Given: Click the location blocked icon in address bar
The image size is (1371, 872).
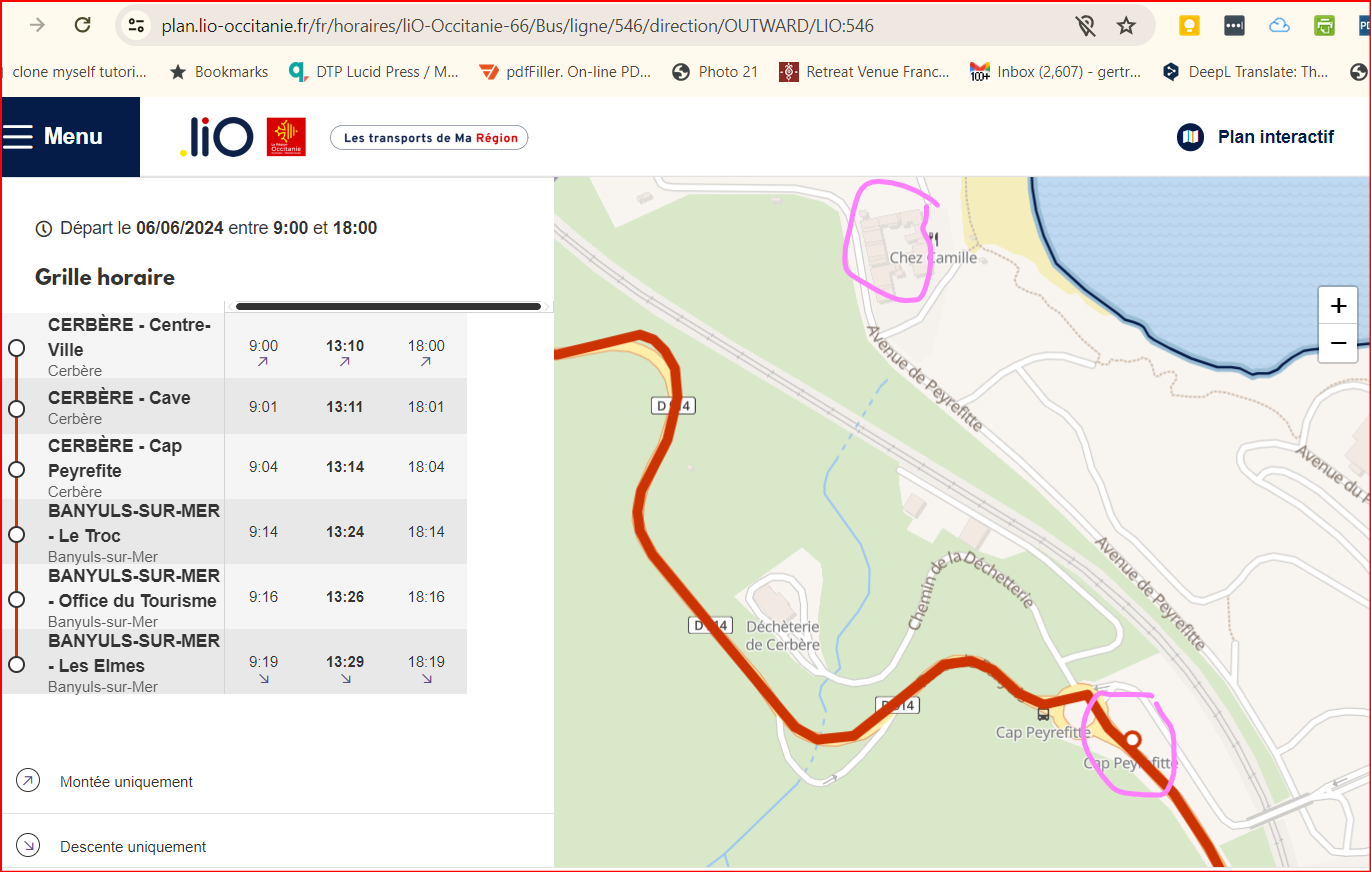Looking at the screenshot, I should [x=1085, y=25].
